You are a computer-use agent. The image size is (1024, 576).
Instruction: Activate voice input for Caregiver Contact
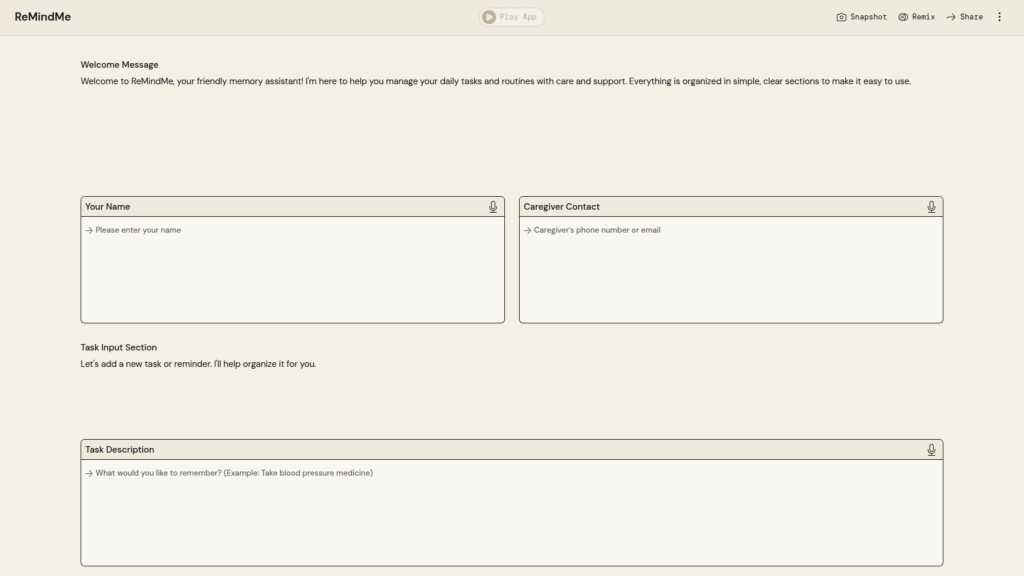[931, 207]
